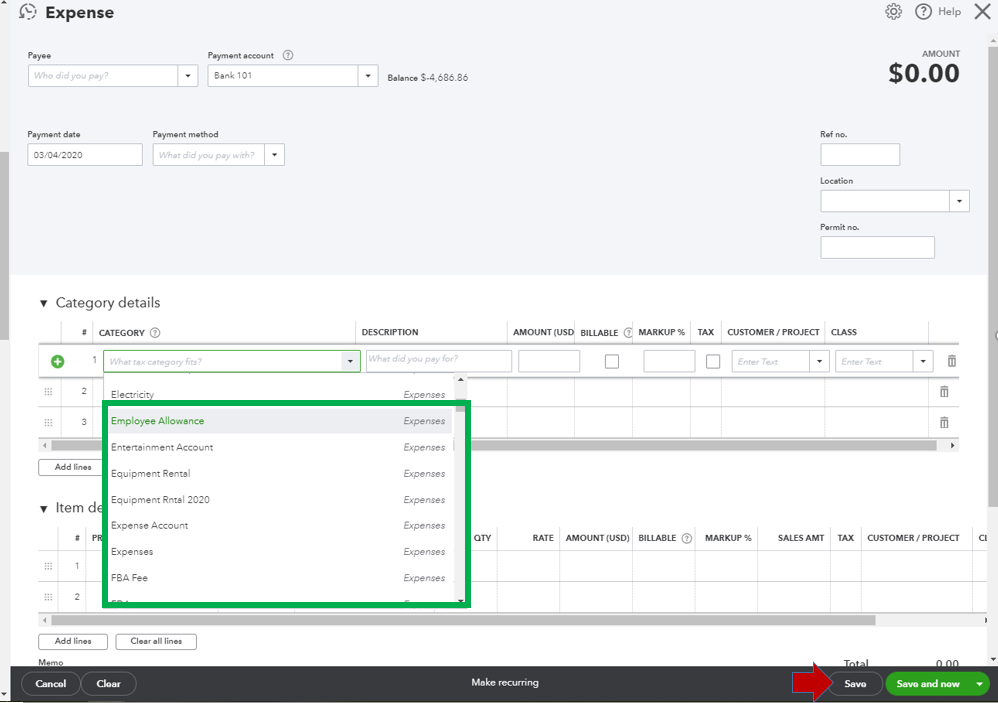
Task: Click the Payment account help icon
Action: pyautogui.click(x=288, y=55)
